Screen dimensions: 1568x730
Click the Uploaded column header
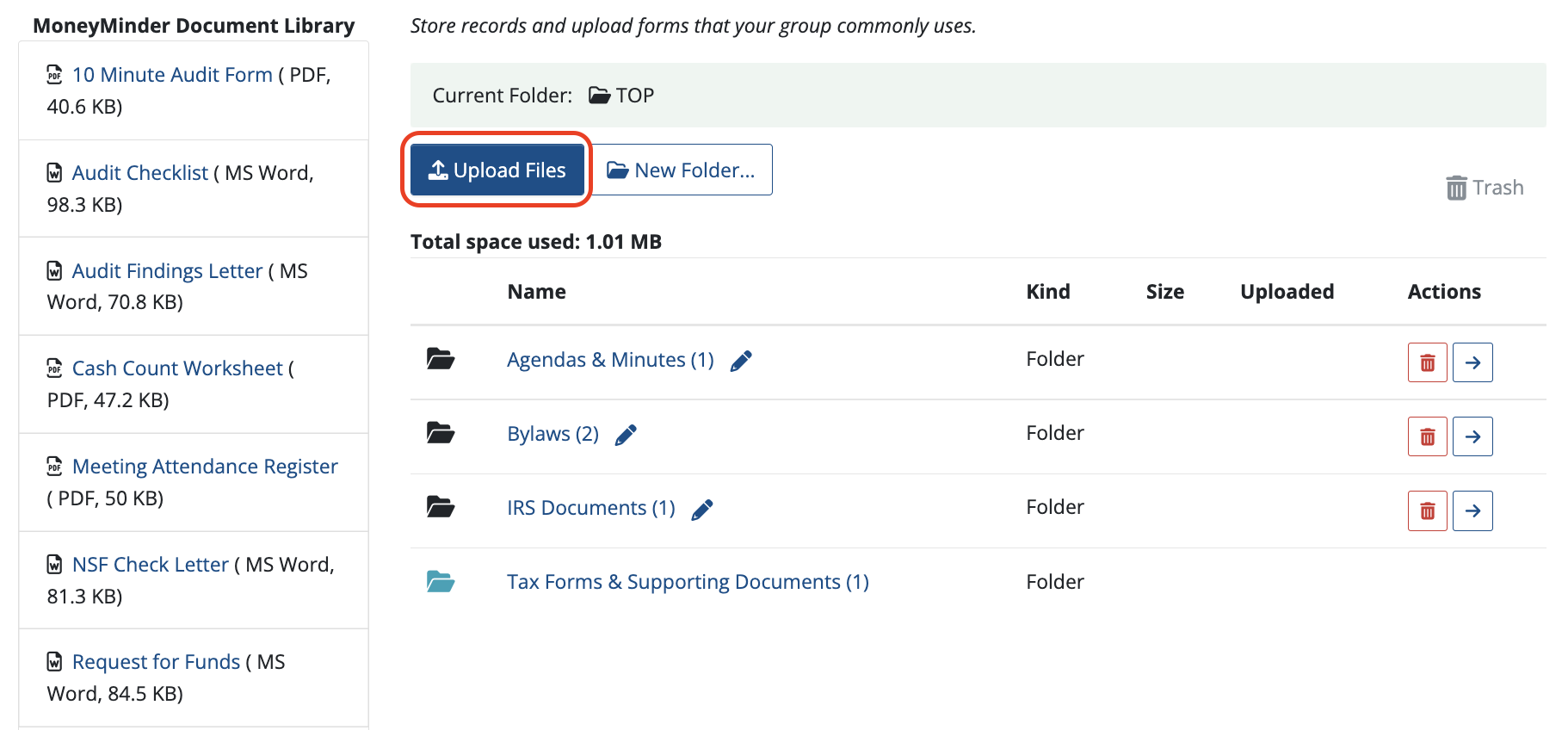pos(1287,292)
